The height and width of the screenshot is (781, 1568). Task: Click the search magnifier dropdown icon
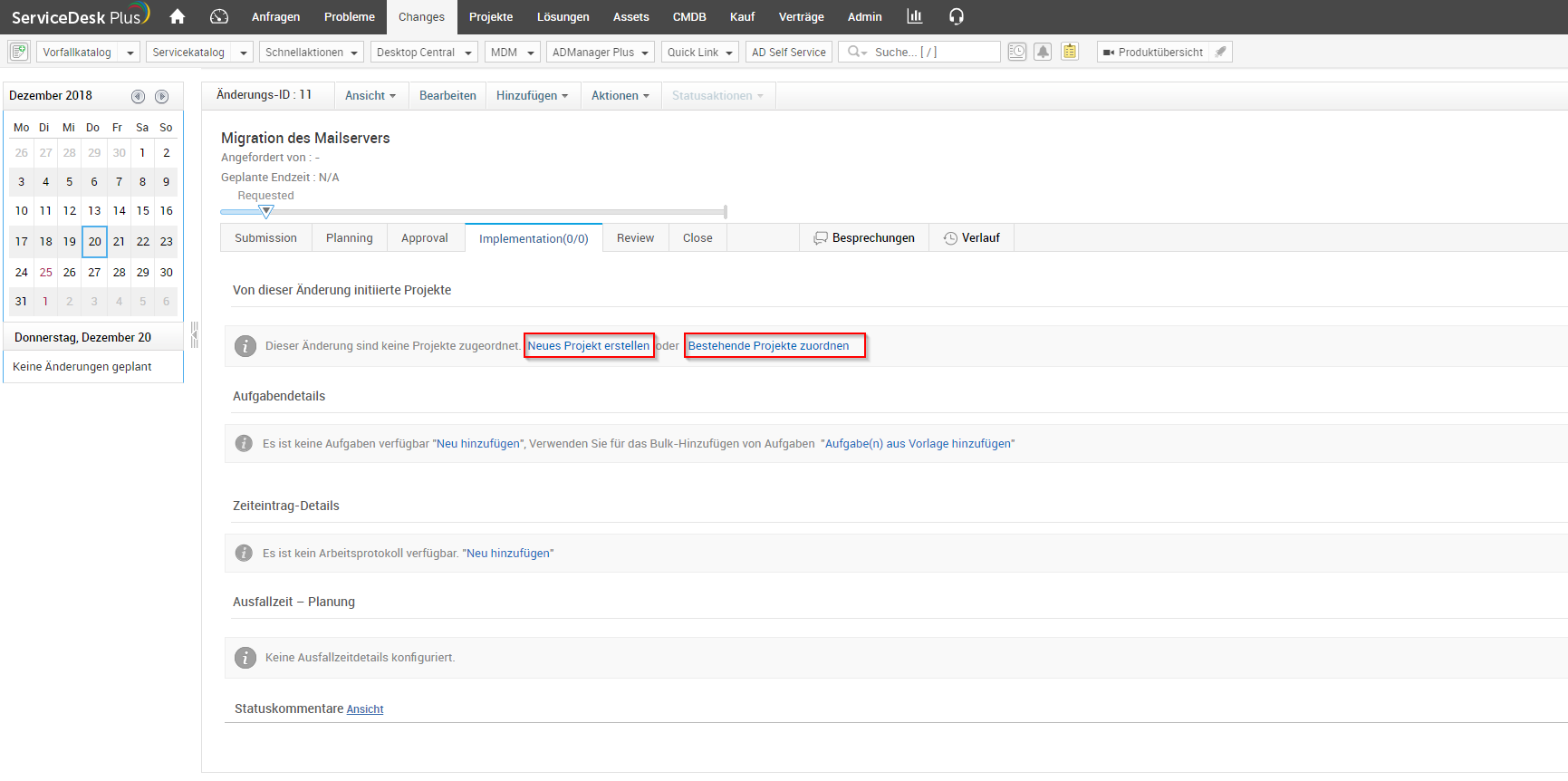[x=857, y=52]
